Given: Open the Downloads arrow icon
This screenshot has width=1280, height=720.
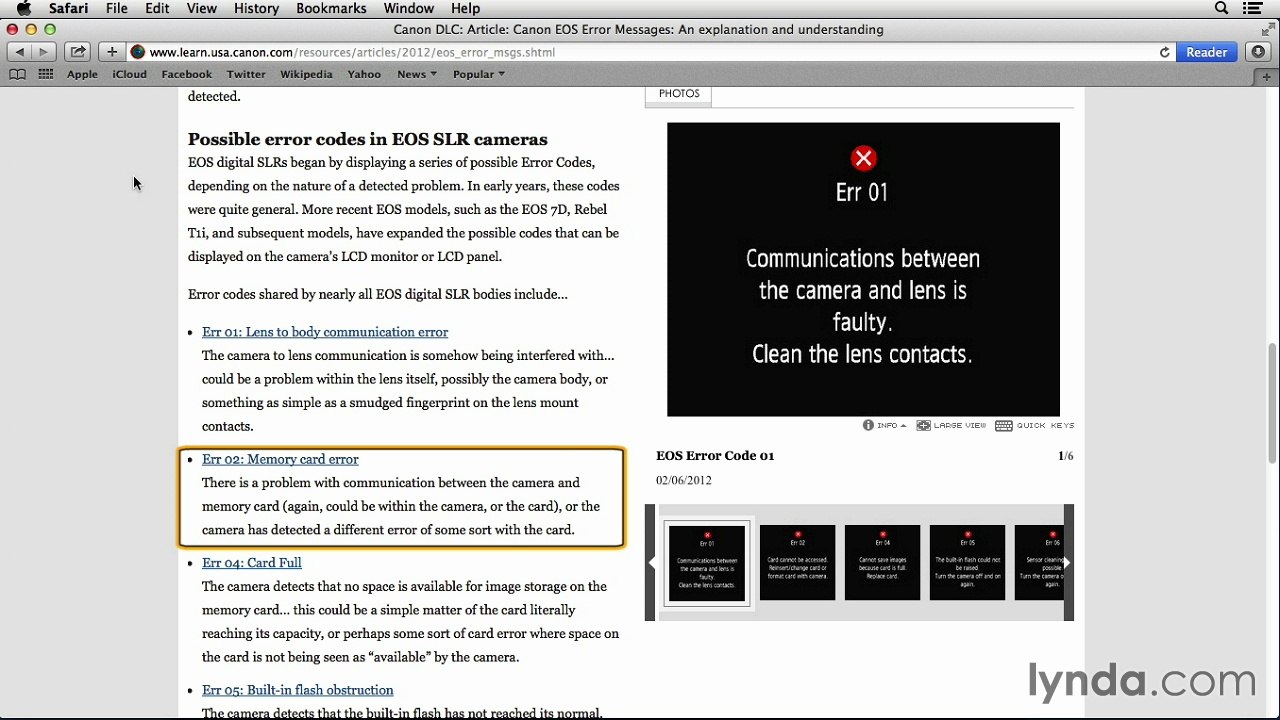Looking at the screenshot, I should 1258,52.
